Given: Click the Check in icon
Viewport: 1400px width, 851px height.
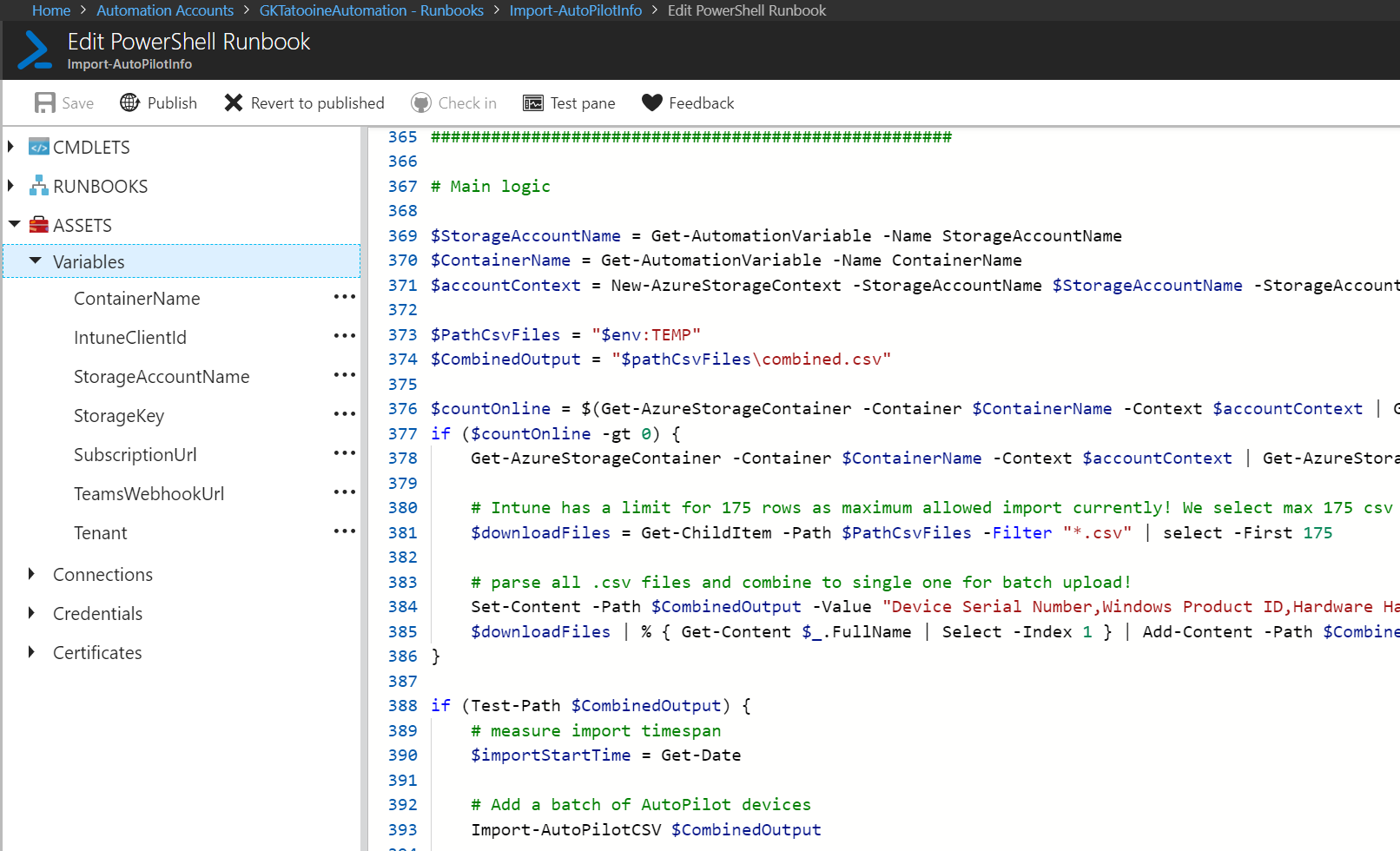Looking at the screenshot, I should pos(421,102).
